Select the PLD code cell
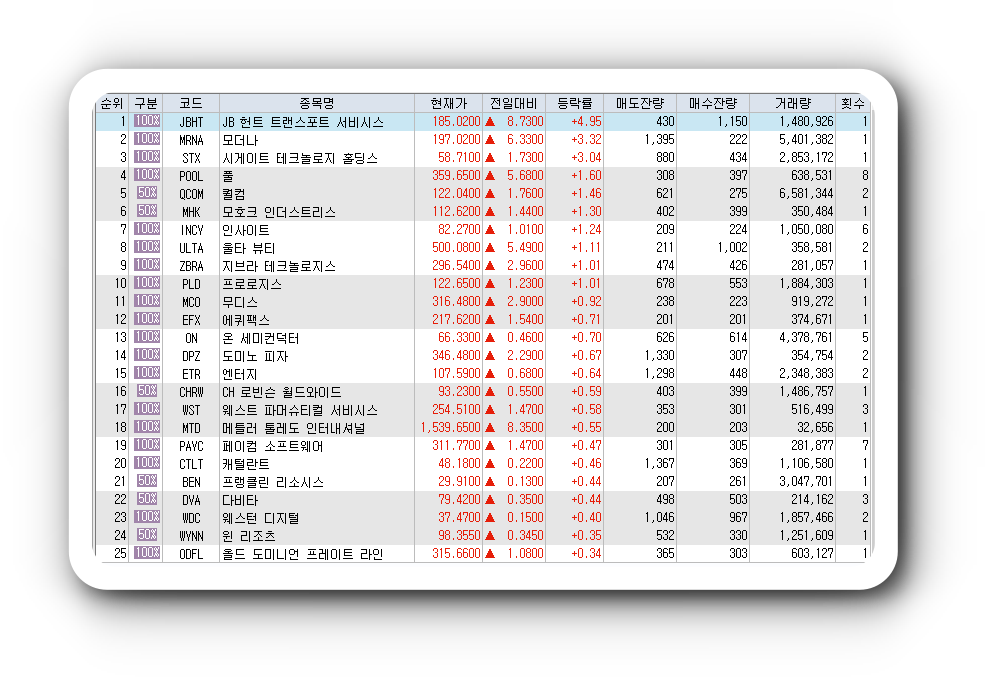This screenshot has width=985, height=677. pyautogui.click(x=191, y=284)
